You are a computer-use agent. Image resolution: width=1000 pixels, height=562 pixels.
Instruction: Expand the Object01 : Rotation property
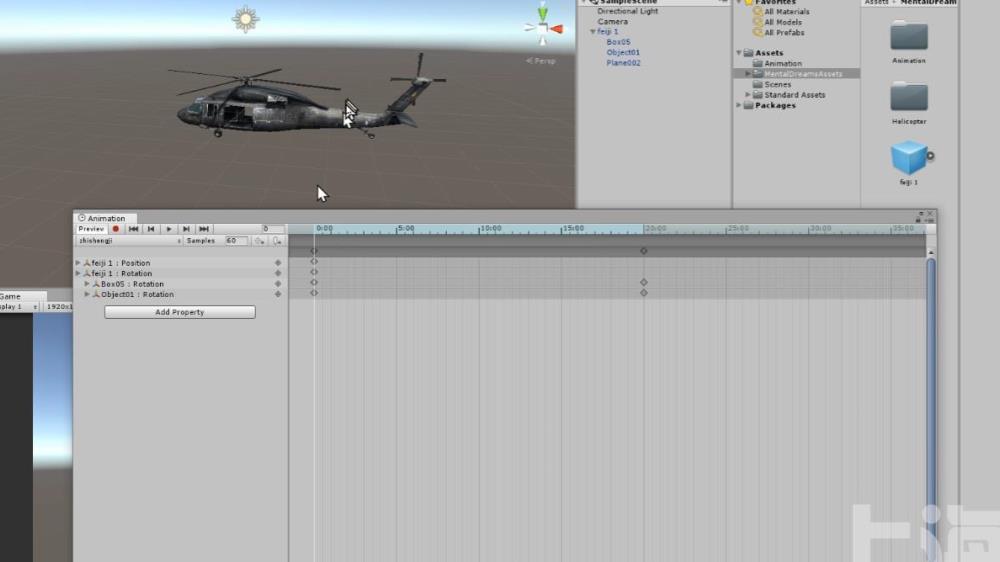pyautogui.click(x=87, y=294)
